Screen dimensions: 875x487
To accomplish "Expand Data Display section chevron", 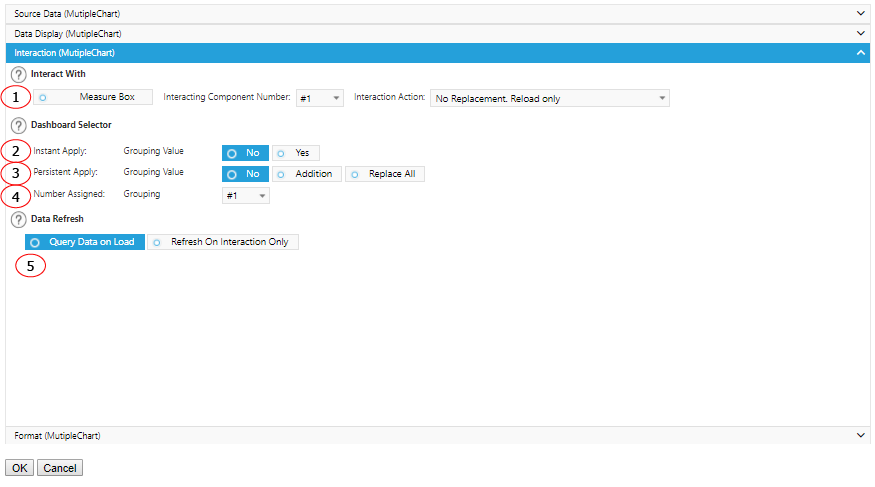I will click(x=861, y=33).
